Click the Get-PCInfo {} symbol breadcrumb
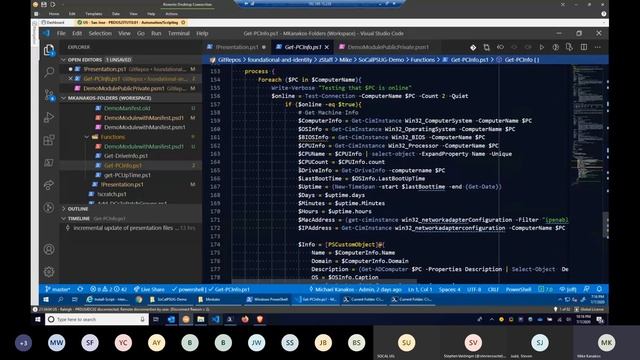 point(522,60)
